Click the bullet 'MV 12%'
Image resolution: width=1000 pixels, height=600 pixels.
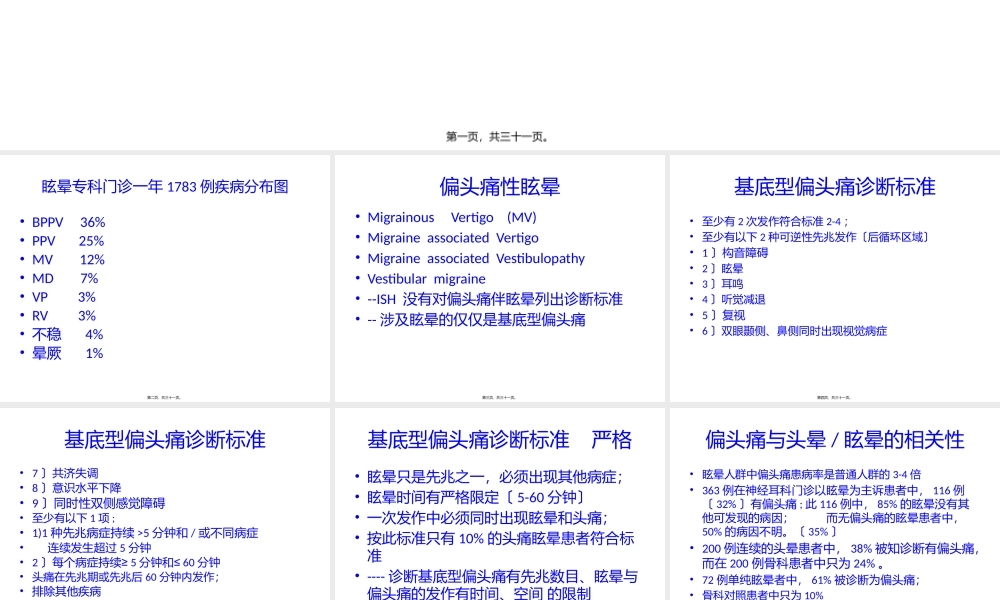pos(68,260)
